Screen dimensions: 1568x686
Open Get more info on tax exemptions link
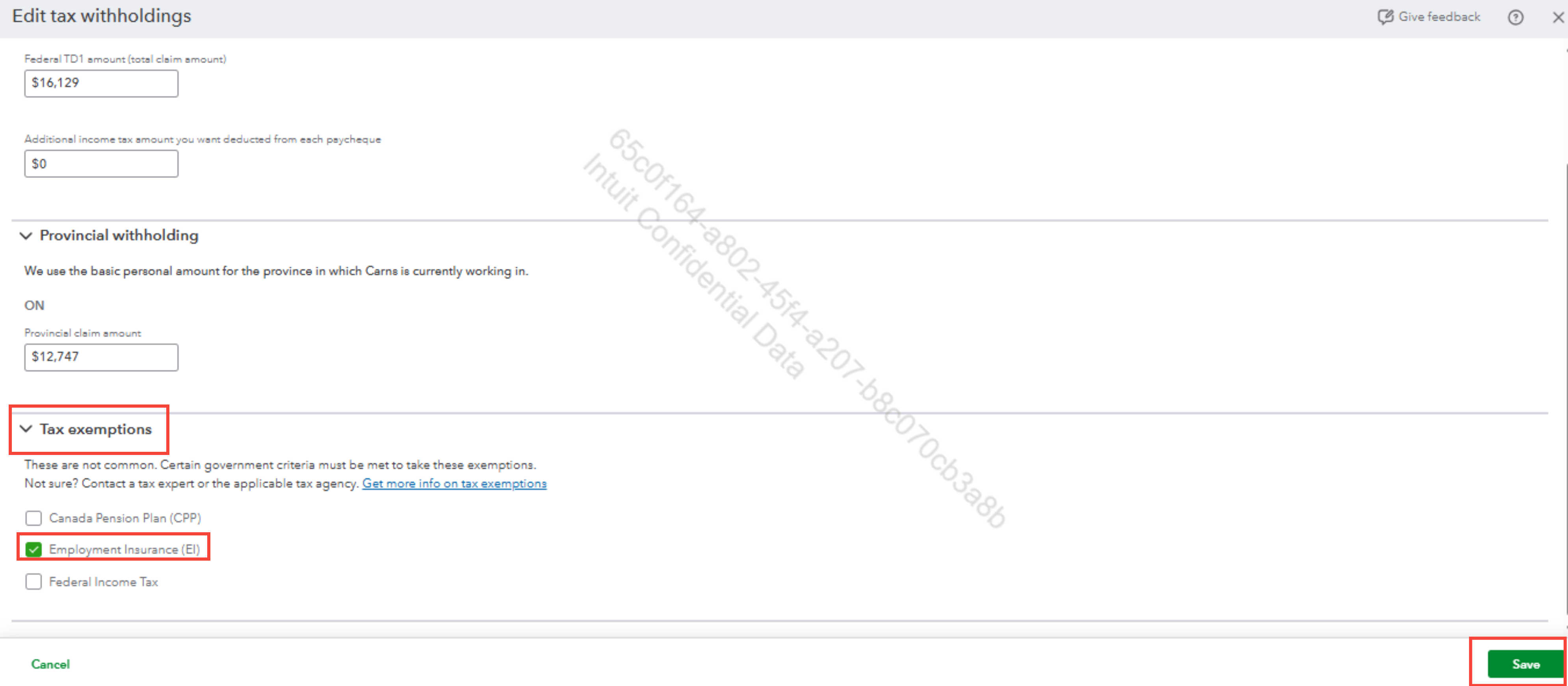454,484
